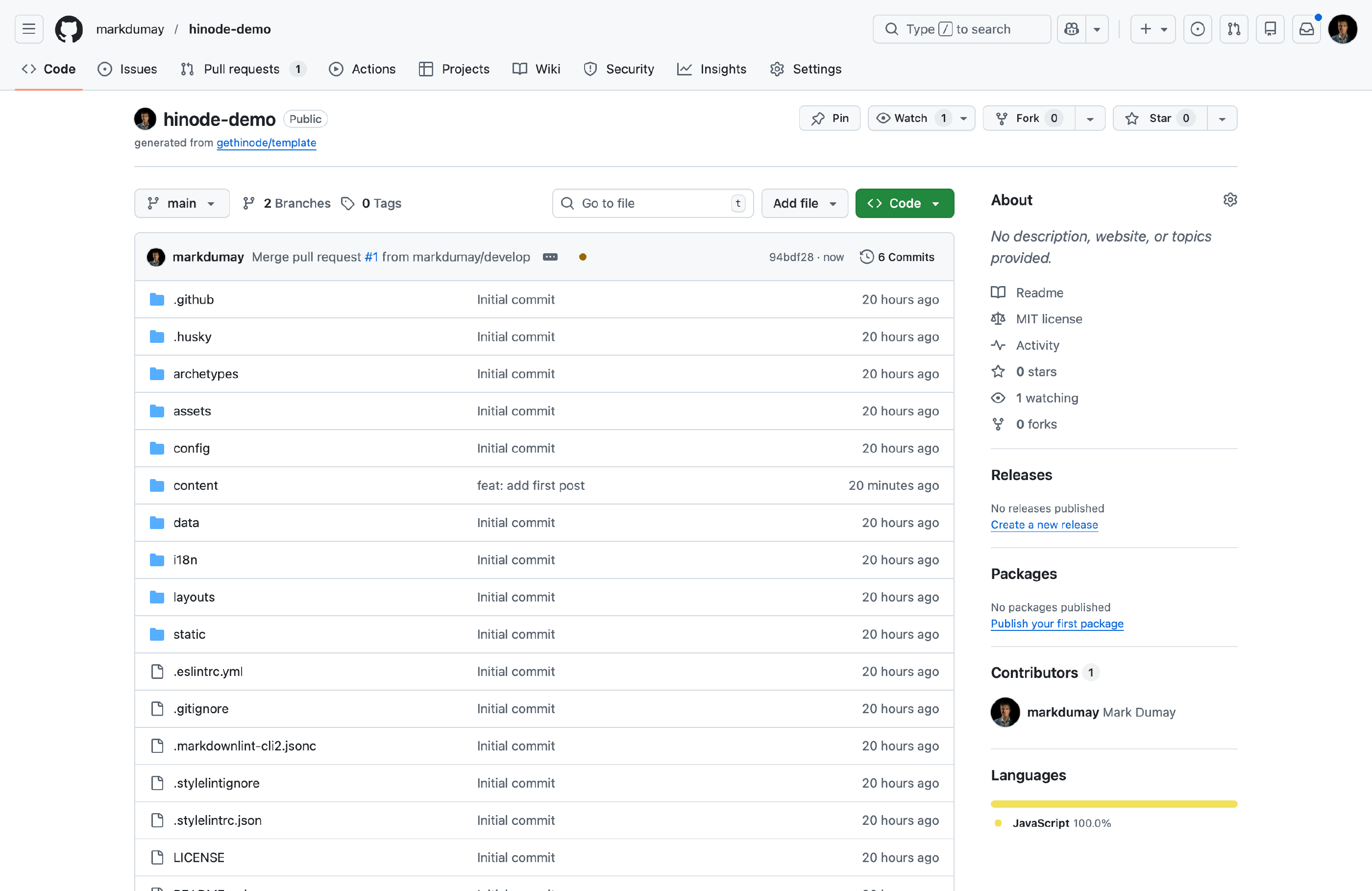Open About settings gear icon
1372x891 pixels.
(x=1229, y=200)
